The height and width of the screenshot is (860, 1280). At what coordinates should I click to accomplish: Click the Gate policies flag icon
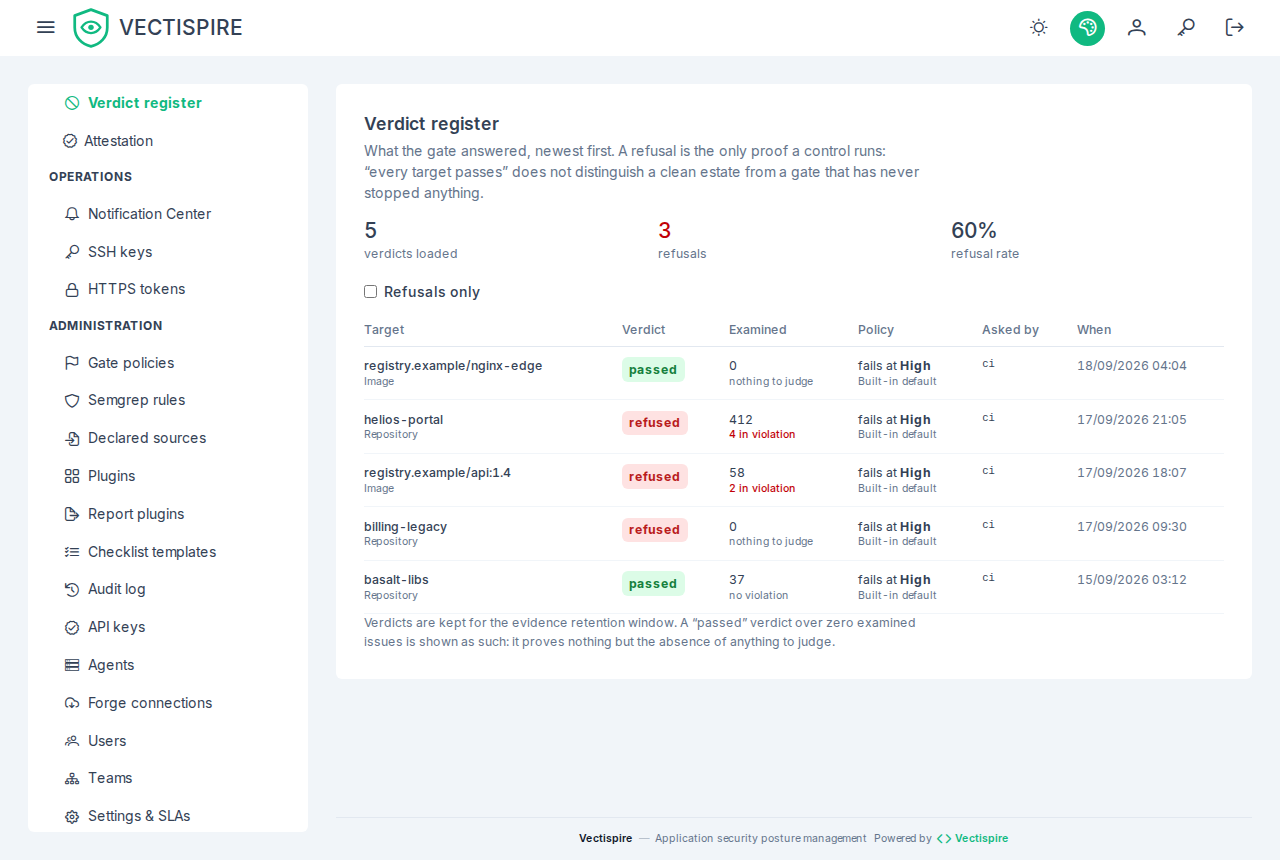click(72, 363)
